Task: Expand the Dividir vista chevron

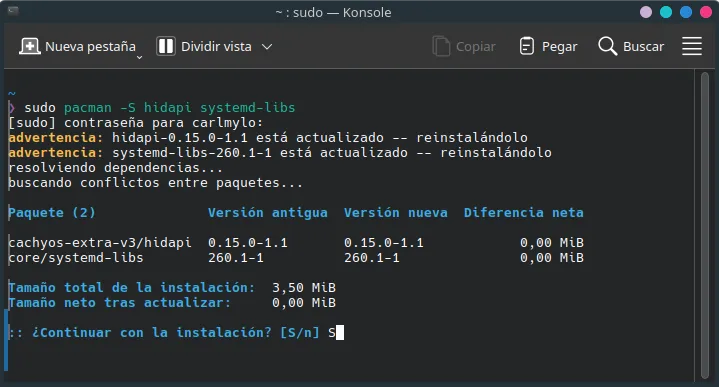Action: click(x=267, y=46)
